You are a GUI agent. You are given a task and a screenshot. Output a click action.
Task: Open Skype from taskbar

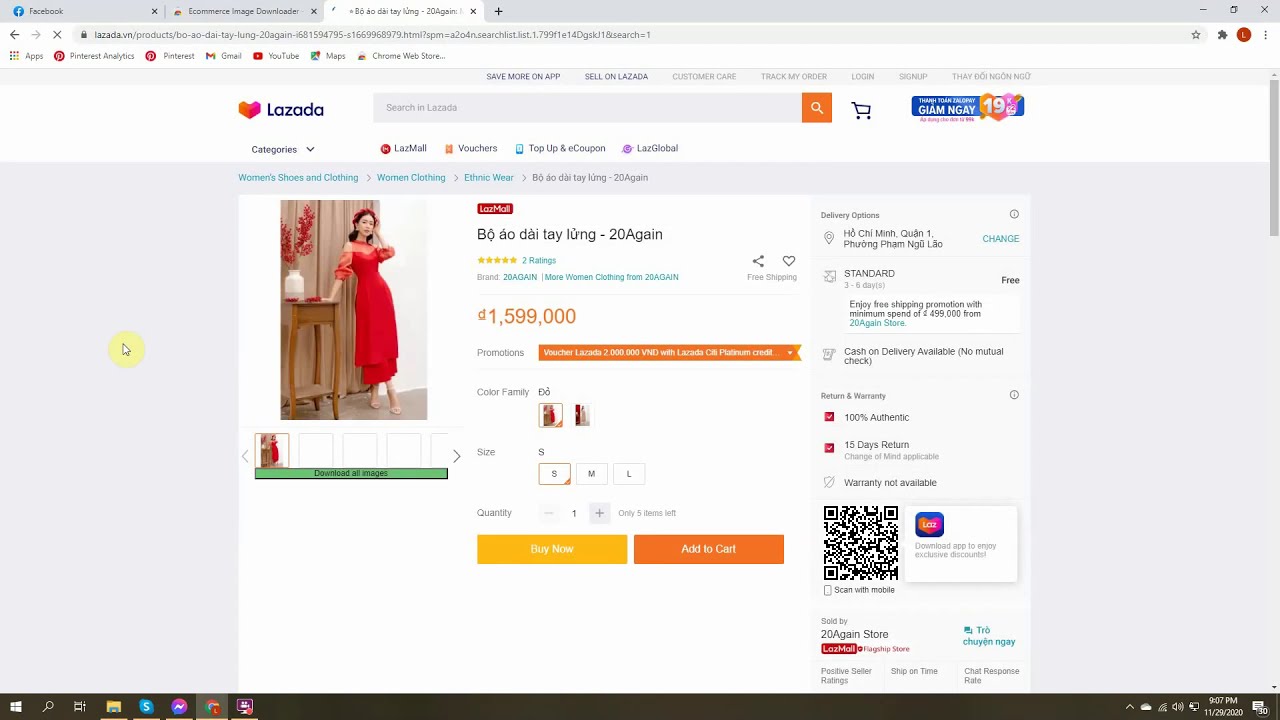pyautogui.click(x=146, y=707)
